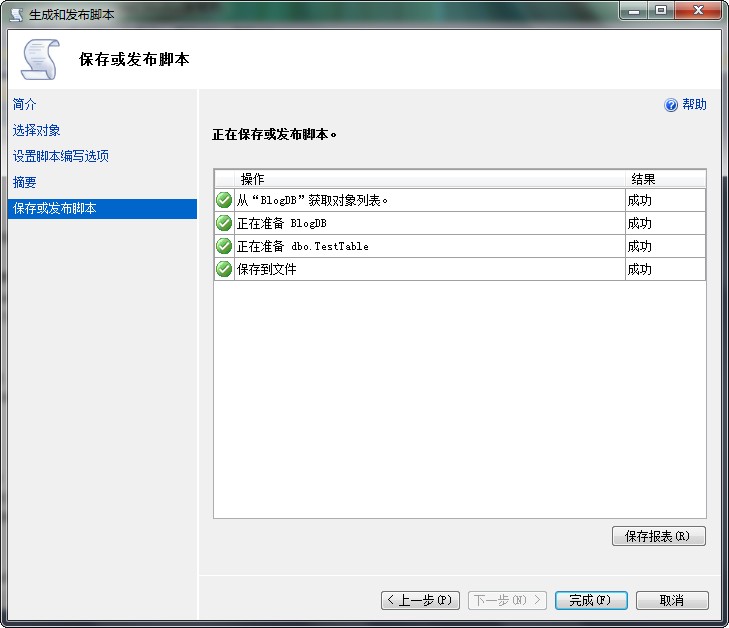The image size is (729, 628).
Task: Click the 取消 button
Action: point(672,600)
